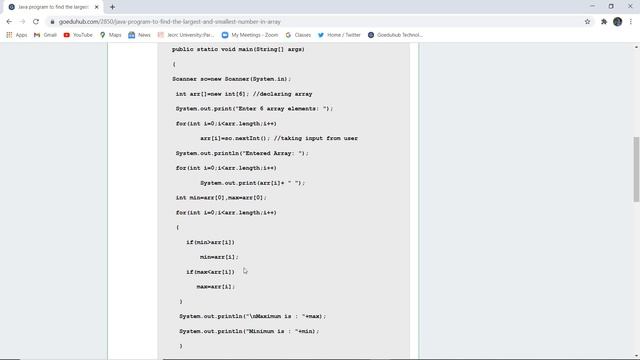This screenshot has height=360, width=640.
Task: Click the 'public static void main' line
Action: [238, 49]
